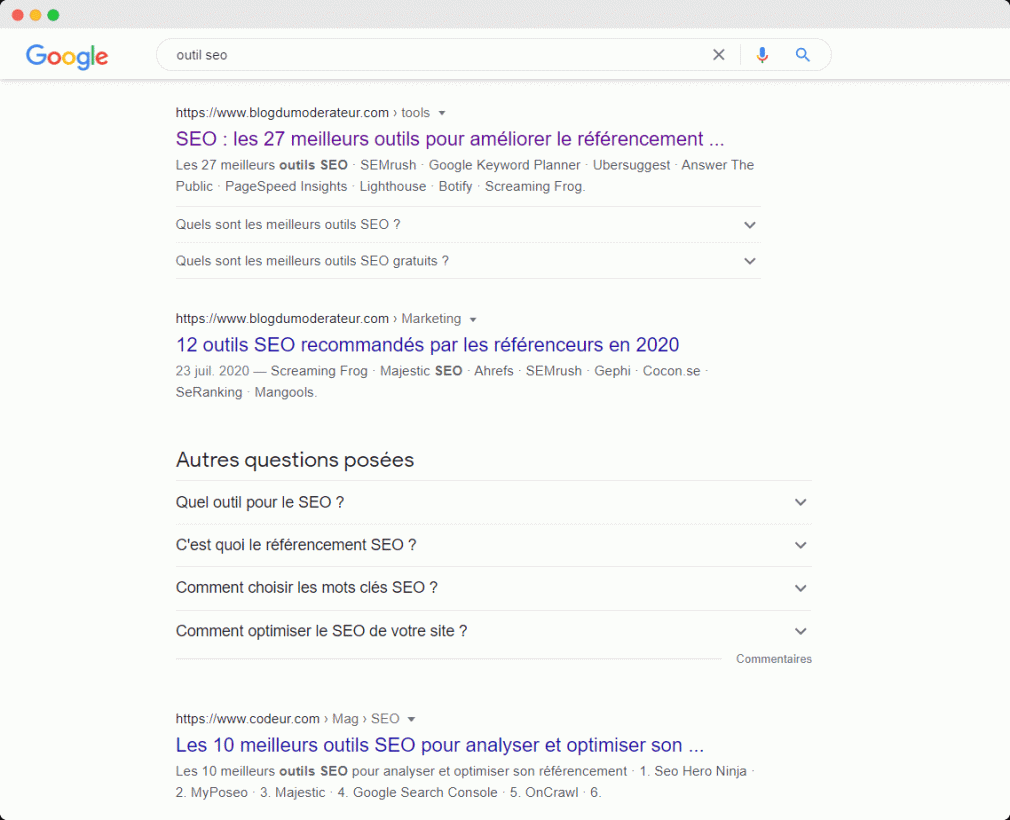Start voice search with microphone icon
The width and height of the screenshot is (1010, 820).
click(762, 55)
